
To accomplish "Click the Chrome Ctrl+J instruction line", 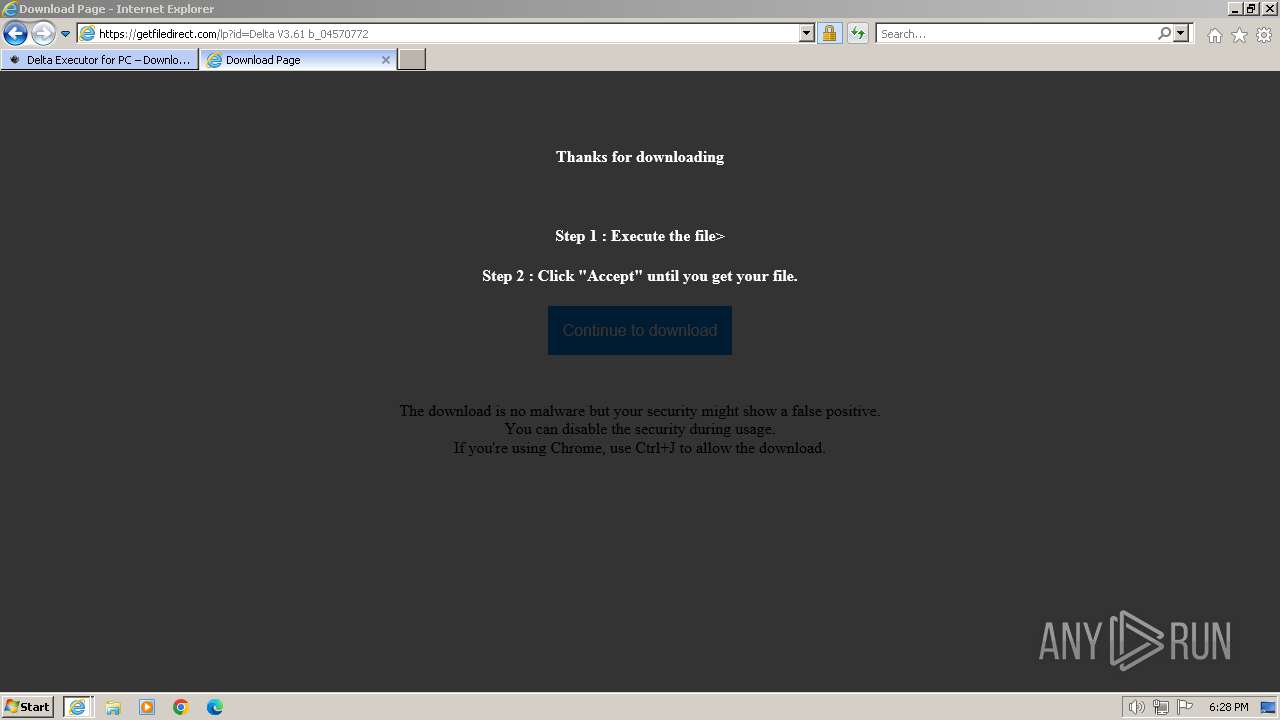I will 640,448.
